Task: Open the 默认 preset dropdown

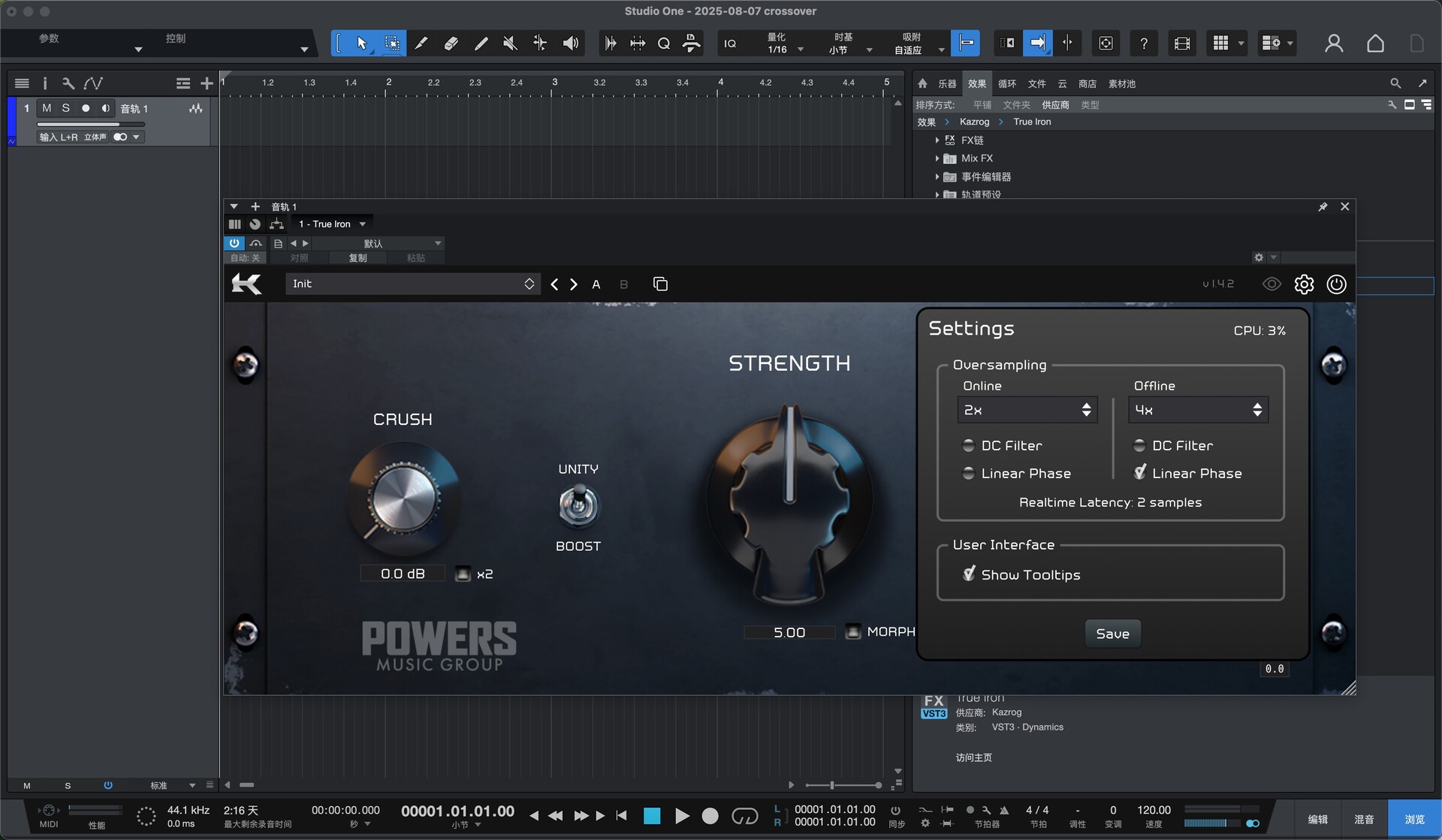Action: click(379, 243)
